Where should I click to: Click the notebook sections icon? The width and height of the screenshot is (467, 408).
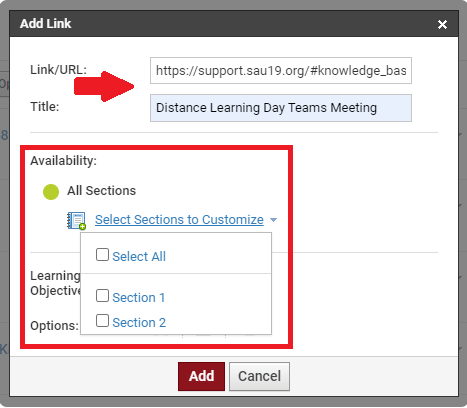77,220
